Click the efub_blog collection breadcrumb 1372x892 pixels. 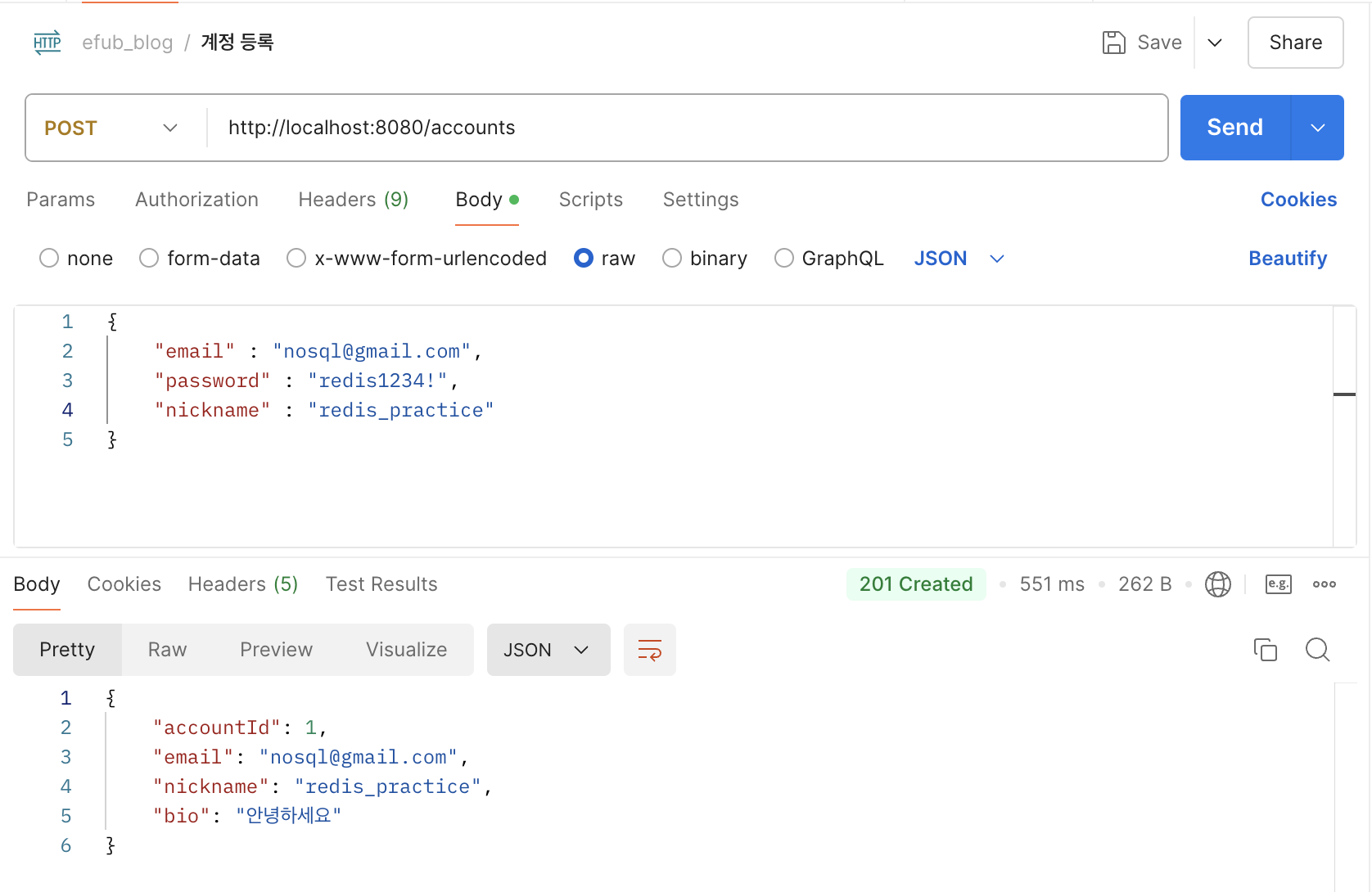pyautogui.click(x=128, y=43)
